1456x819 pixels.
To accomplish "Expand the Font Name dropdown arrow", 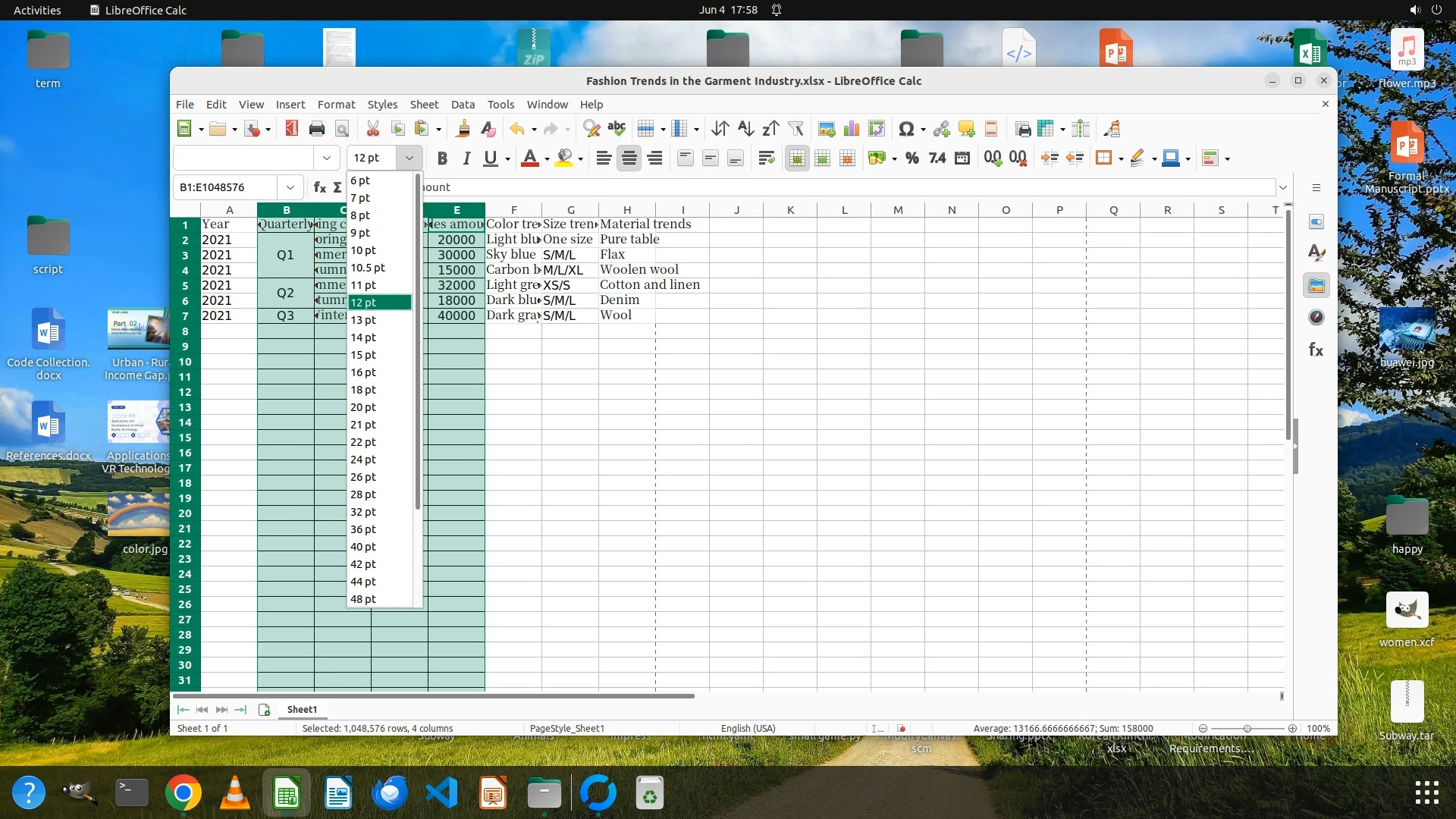I will 327,158.
